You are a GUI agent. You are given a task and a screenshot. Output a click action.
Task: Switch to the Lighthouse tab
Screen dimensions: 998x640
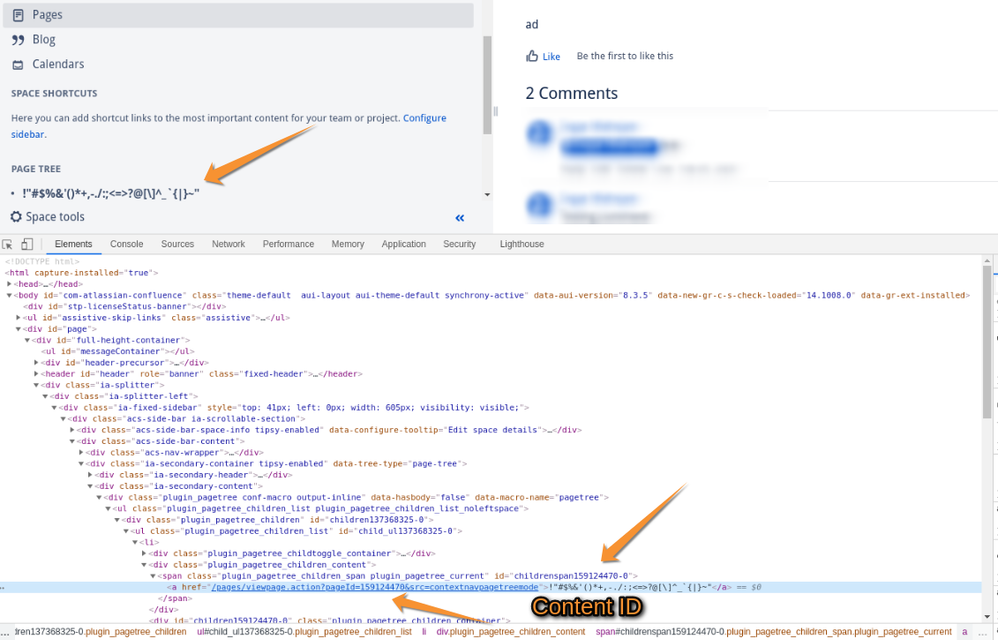(x=522, y=244)
